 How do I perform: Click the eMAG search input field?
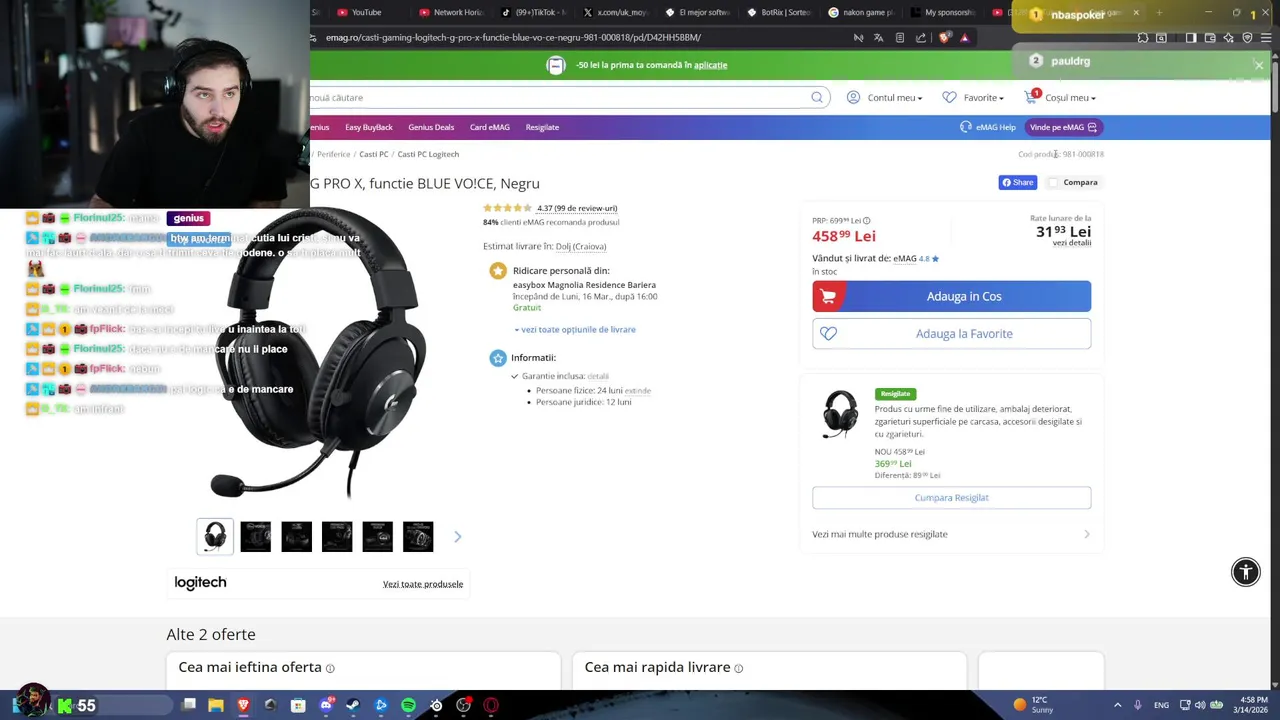tap(560, 97)
